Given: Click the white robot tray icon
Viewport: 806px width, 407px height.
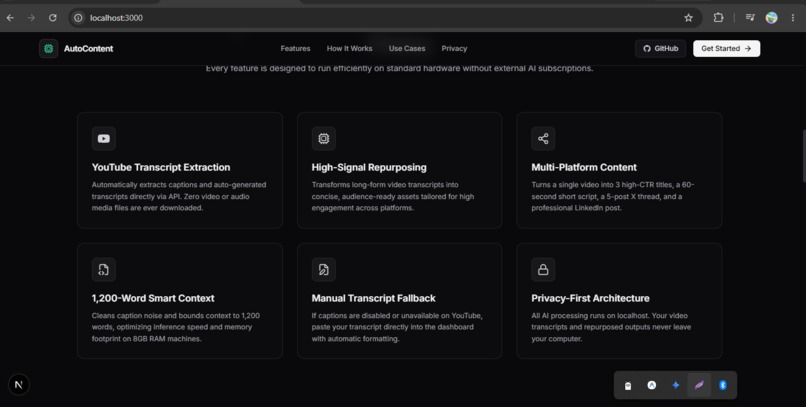Looking at the screenshot, I should click(x=628, y=385).
